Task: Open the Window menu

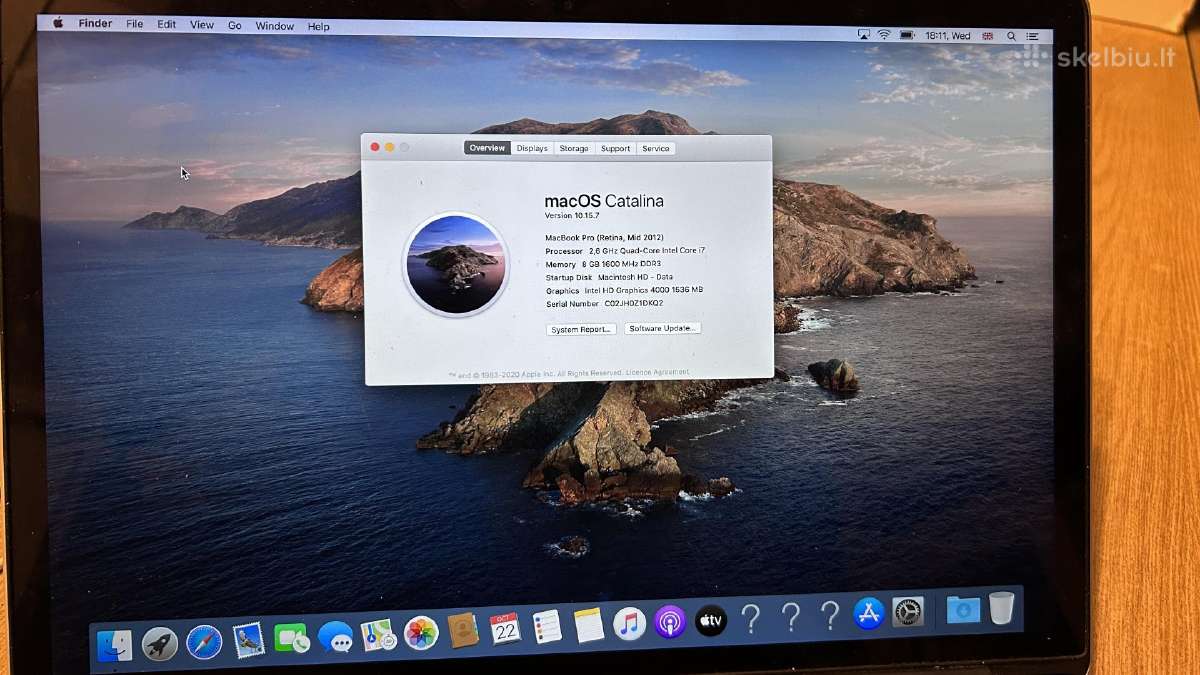Action: pos(275,26)
